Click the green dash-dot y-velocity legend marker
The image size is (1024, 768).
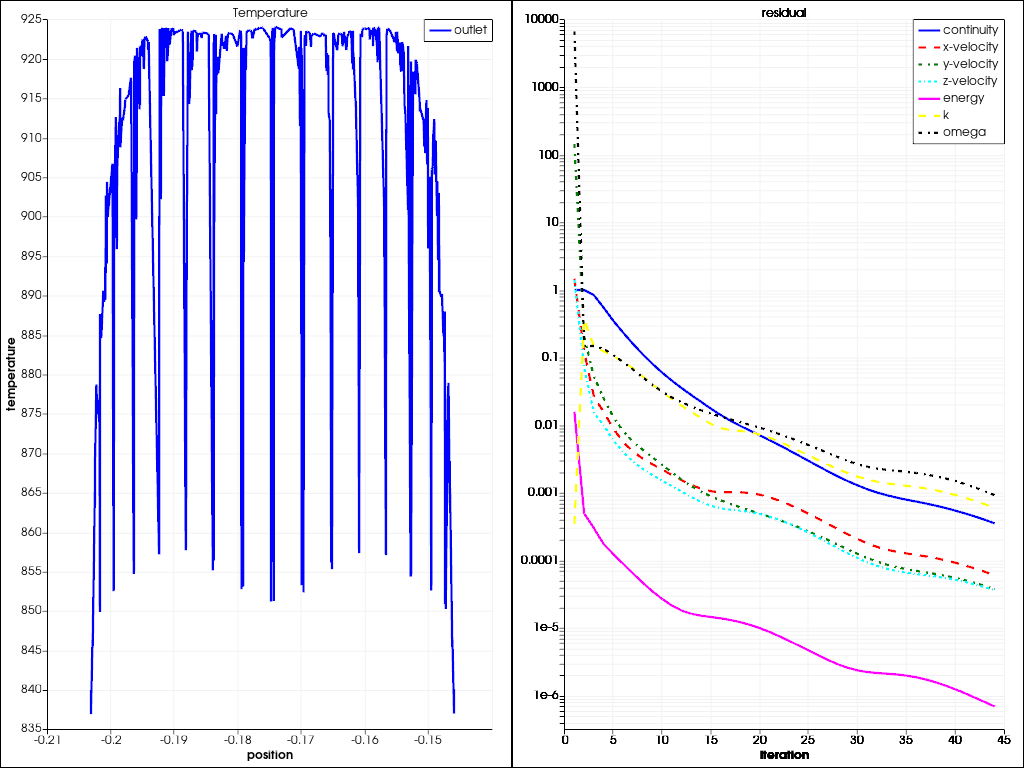click(x=929, y=64)
